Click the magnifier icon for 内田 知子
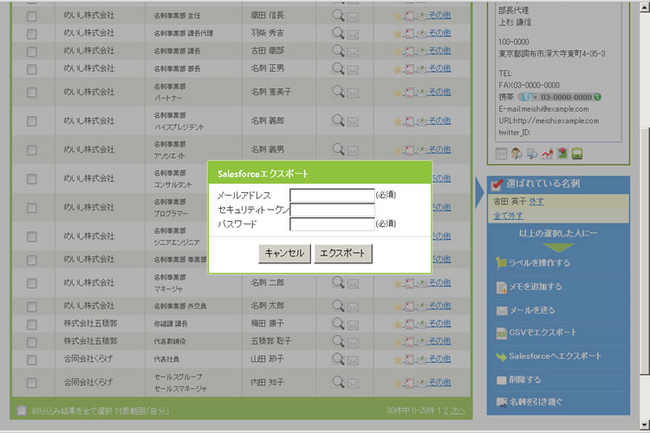Screen dimensions: 650x433 click(338, 381)
